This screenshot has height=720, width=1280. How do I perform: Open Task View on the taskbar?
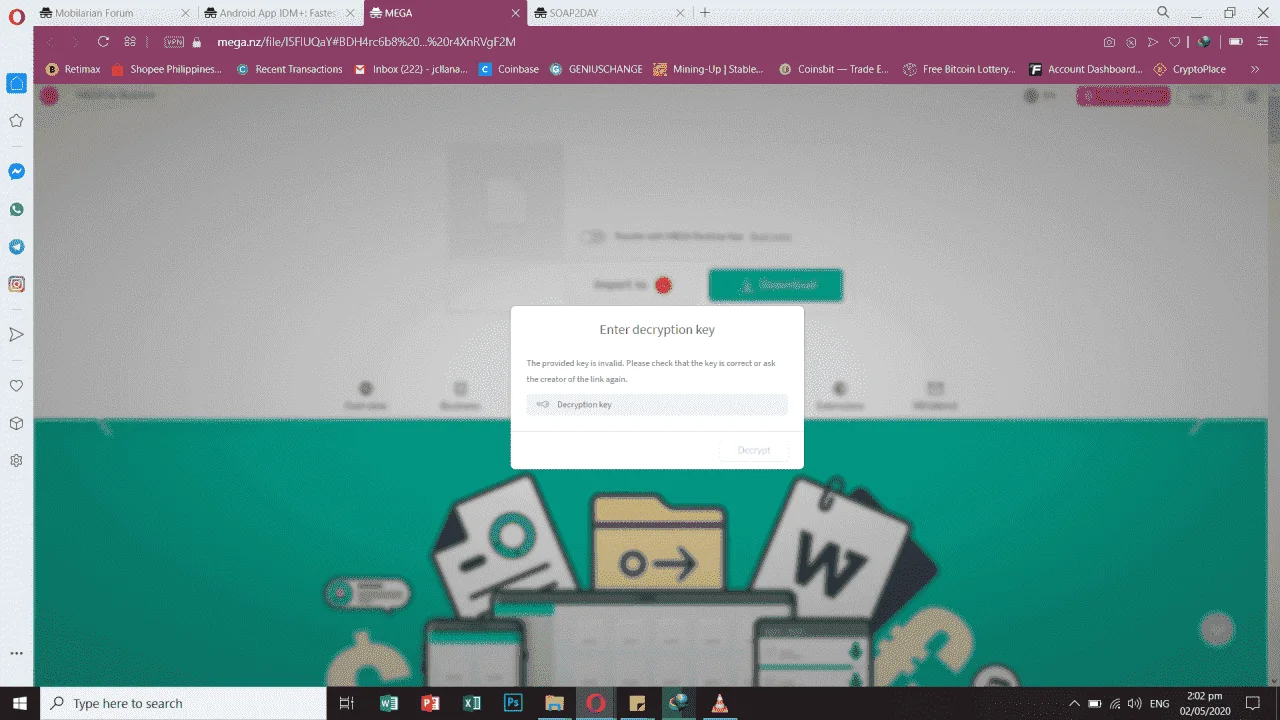[347, 703]
